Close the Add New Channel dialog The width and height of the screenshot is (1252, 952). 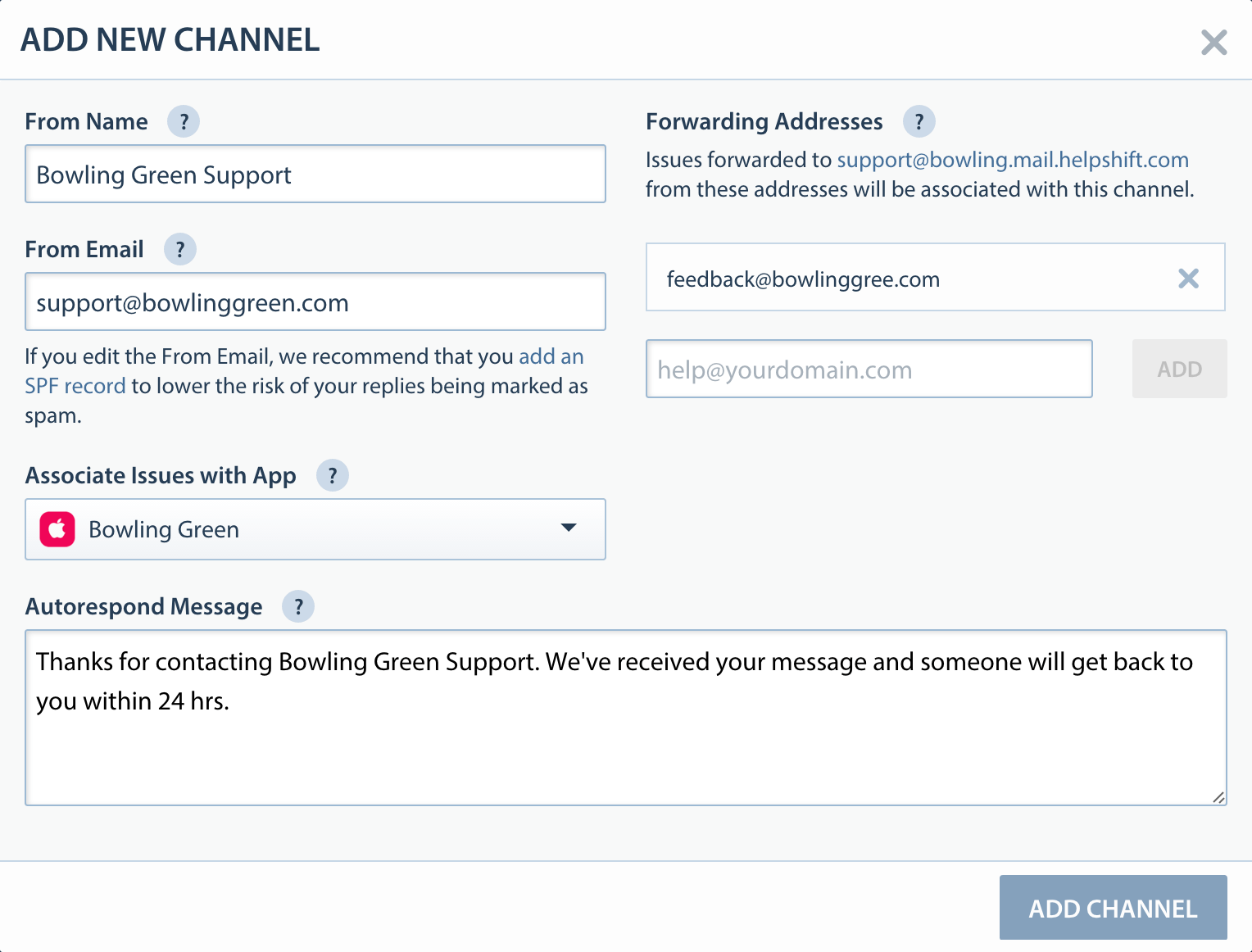pyautogui.click(x=1213, y=43)
